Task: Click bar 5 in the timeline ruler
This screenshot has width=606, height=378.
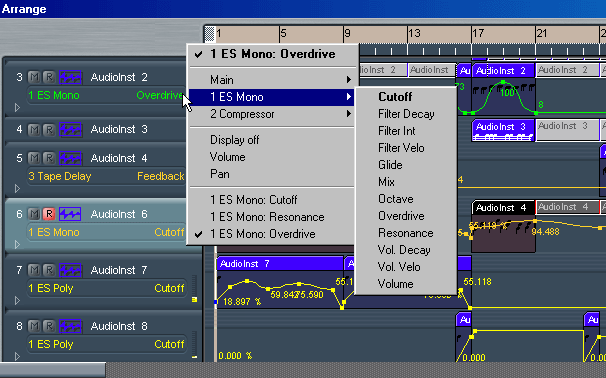Action: tap(284, 34)
